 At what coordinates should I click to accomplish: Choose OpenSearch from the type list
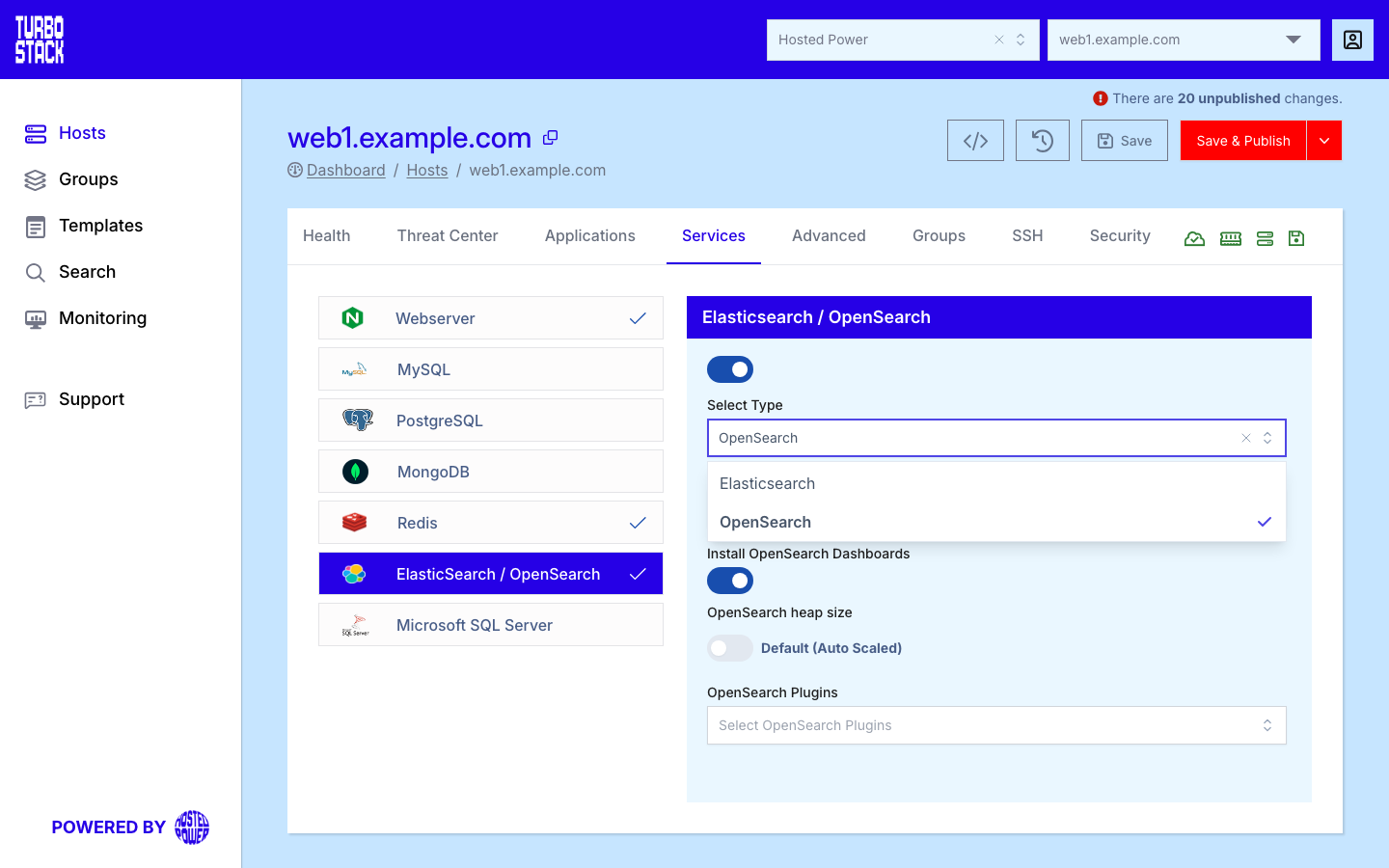tap(996, 523)
